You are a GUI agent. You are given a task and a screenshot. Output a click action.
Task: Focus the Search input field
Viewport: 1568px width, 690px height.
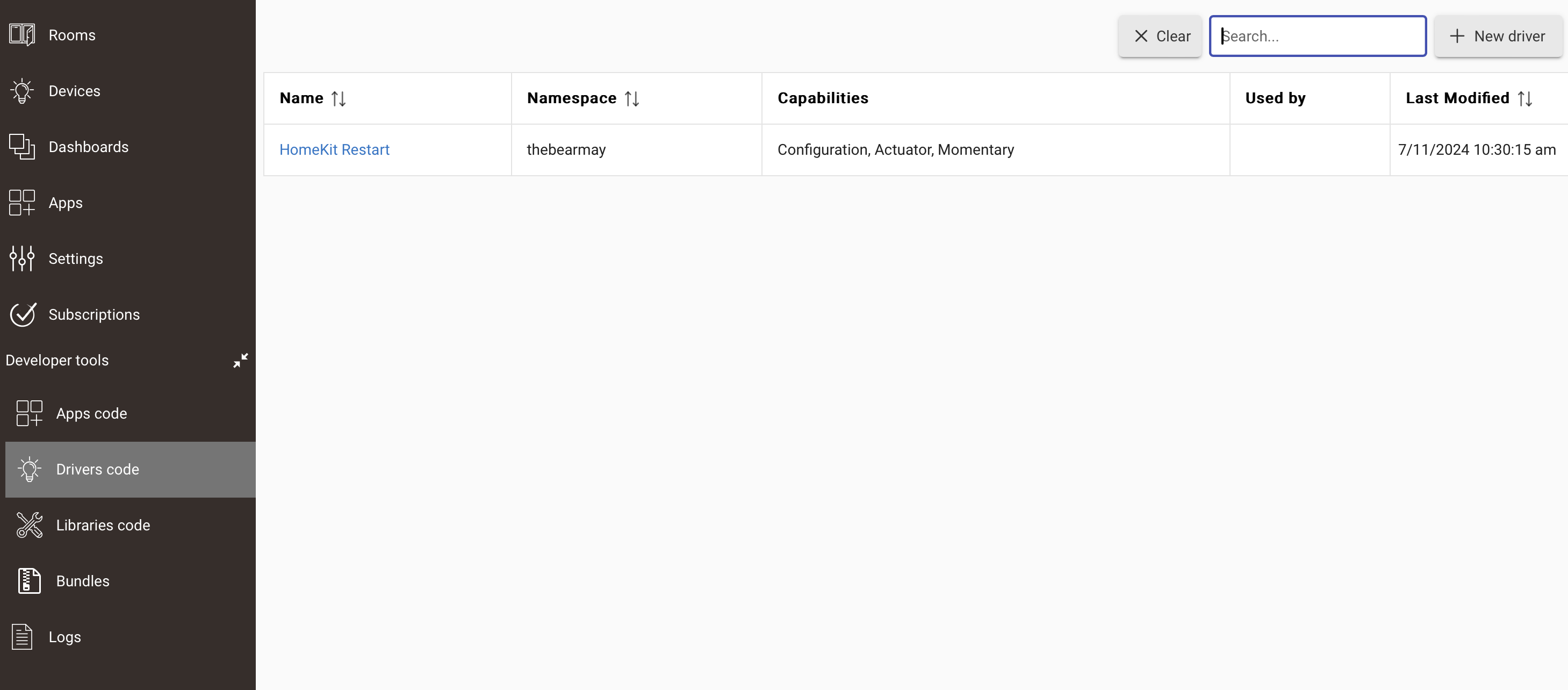1318,37
